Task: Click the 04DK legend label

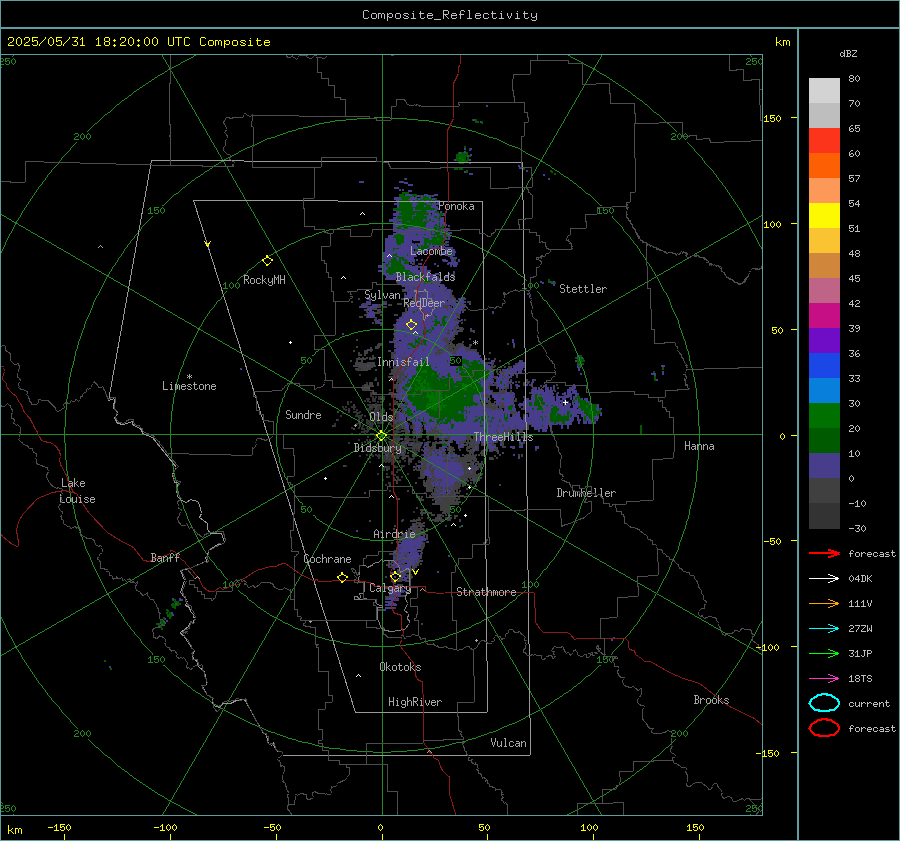Action: coord(860,578)
